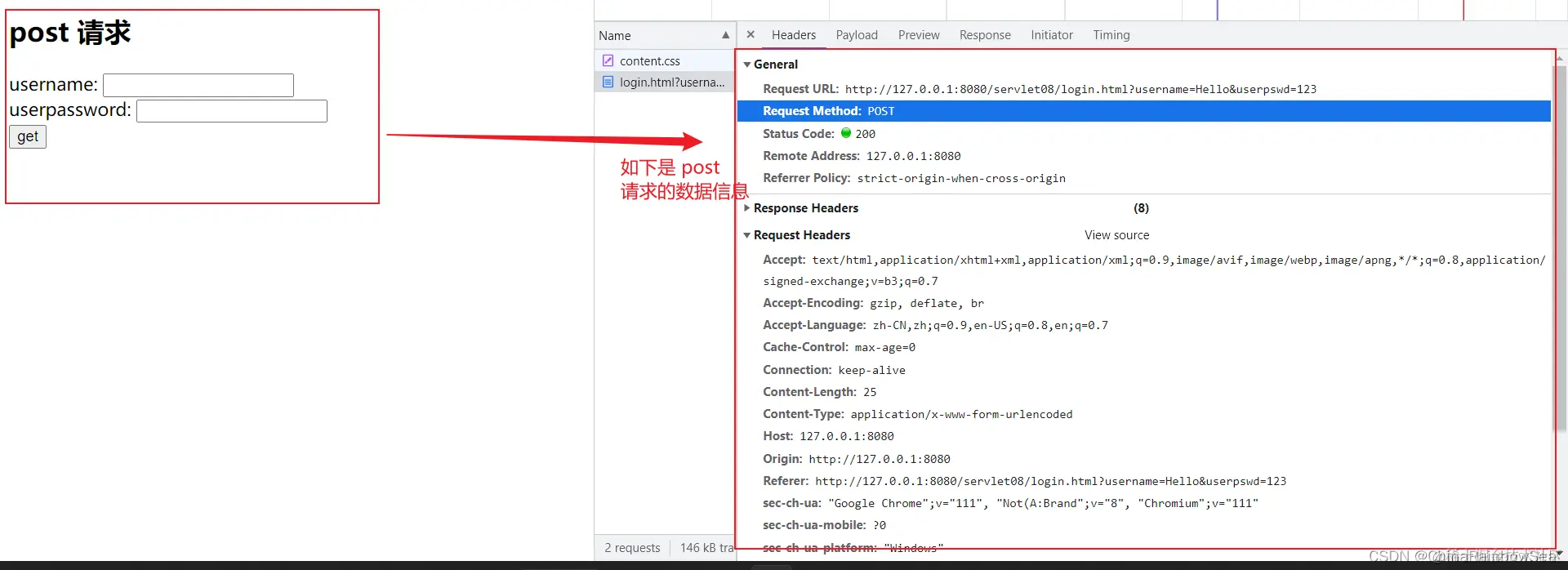The width and height of the screenshot is (1568, 570).
Task: Click the Referer header row
Action: pyautogui.click(x=1143, y=481)
